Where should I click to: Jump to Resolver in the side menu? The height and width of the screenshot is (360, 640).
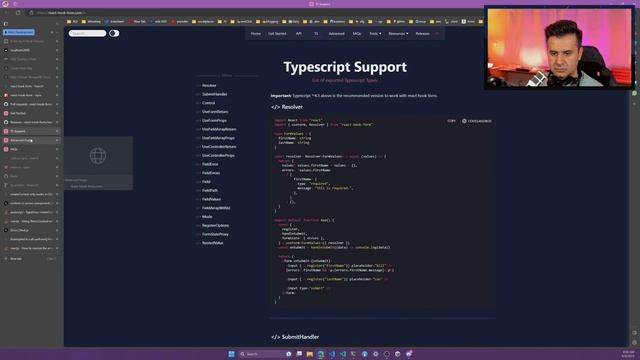coord(209,85)
